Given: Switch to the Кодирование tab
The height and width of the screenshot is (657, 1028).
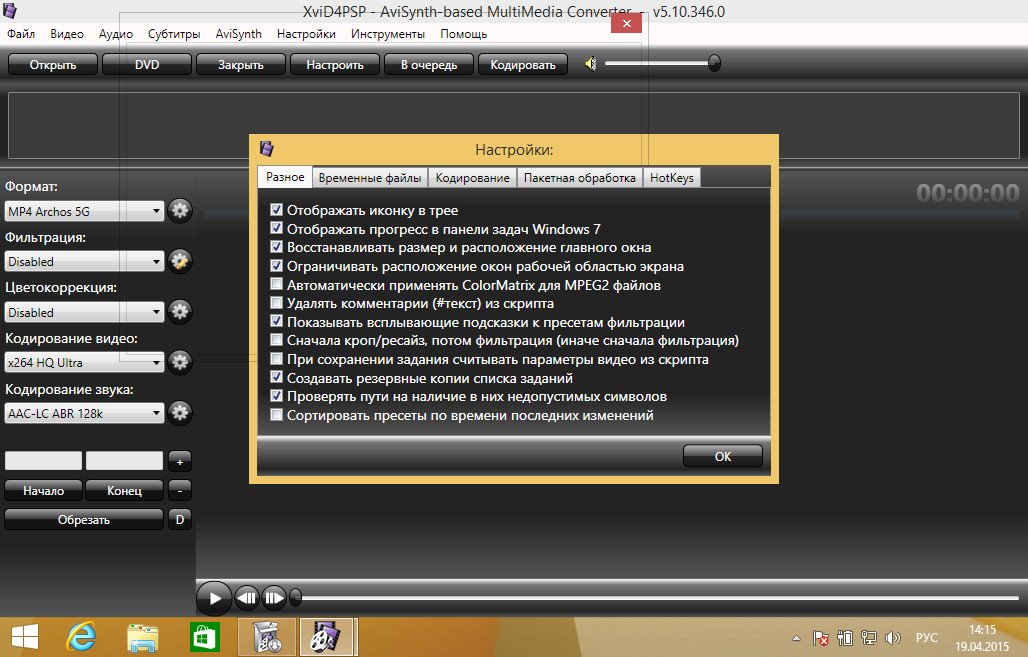Looking at the screenshot, I should point(473,178).
